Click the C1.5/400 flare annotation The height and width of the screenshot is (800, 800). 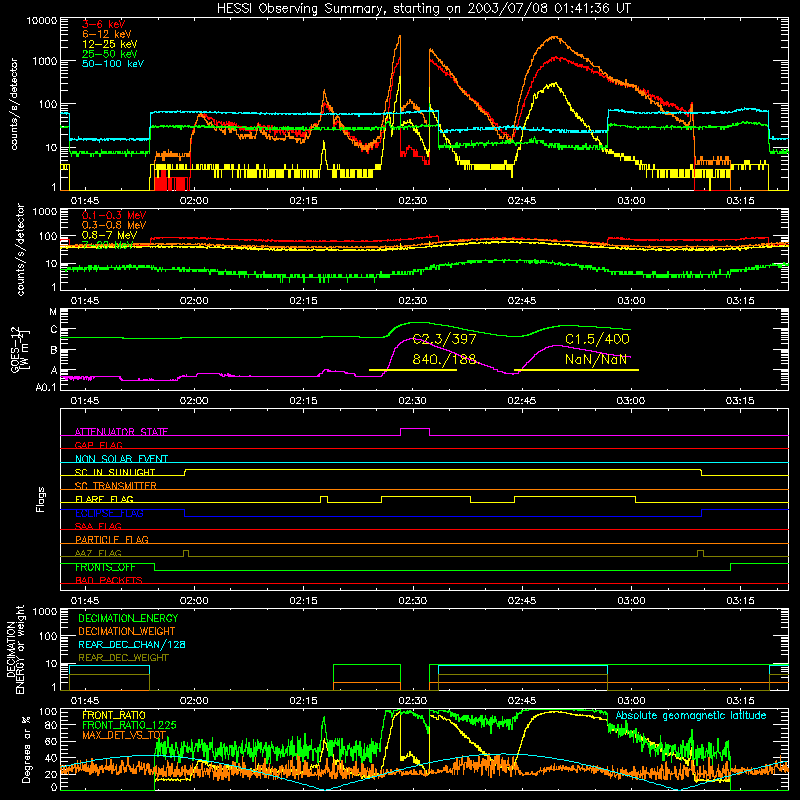point(597,339)
